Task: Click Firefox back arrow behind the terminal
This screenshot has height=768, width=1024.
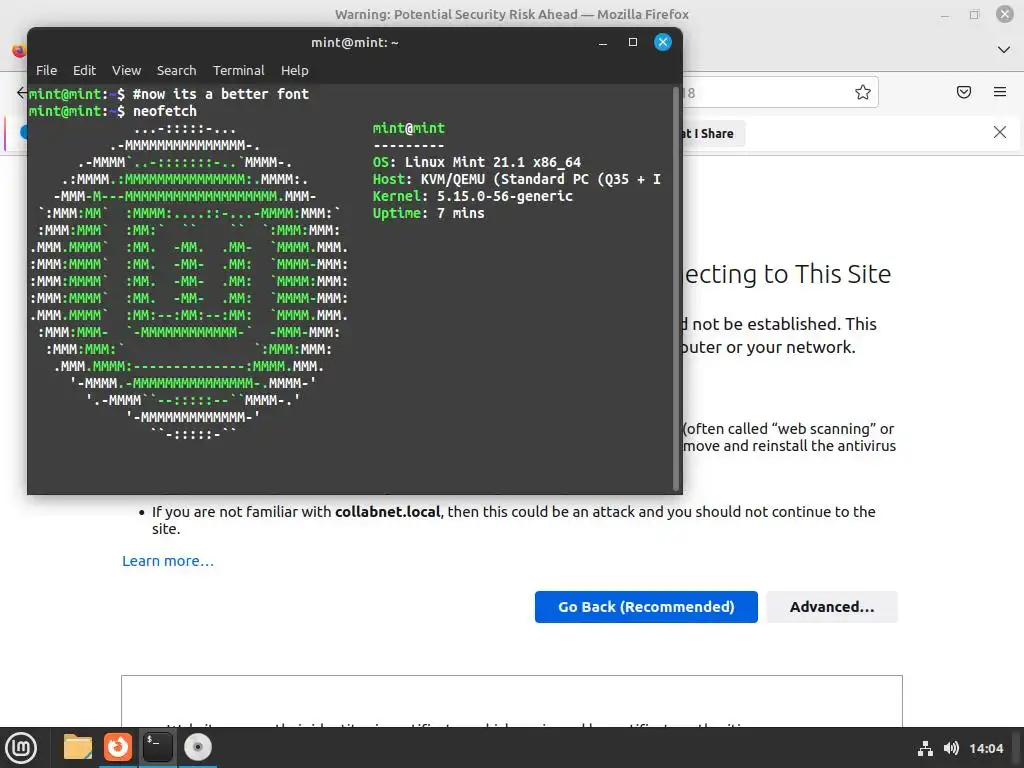Action: [22, 93]
